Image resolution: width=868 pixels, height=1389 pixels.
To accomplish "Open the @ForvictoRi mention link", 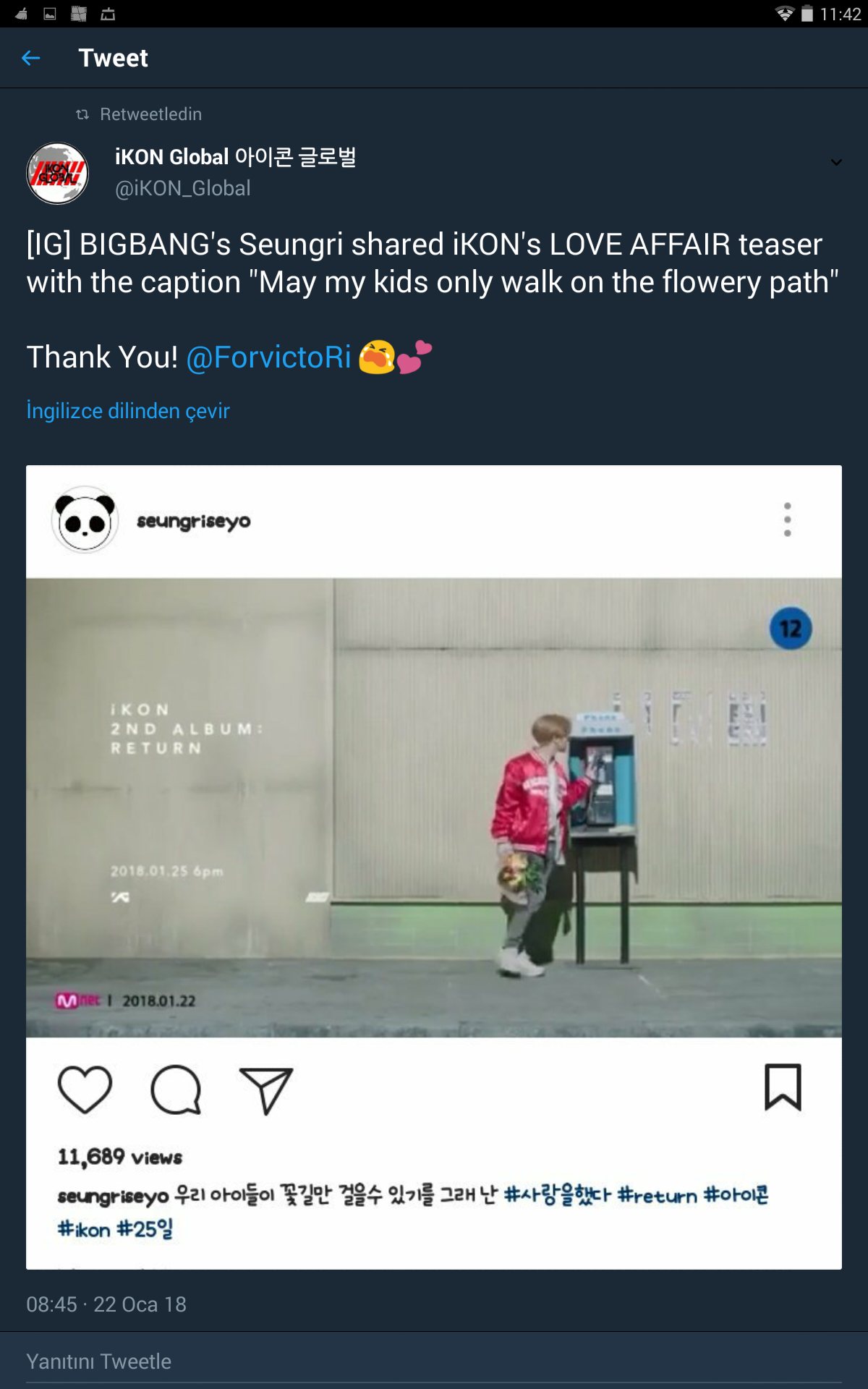I will (x=268, y=357).
